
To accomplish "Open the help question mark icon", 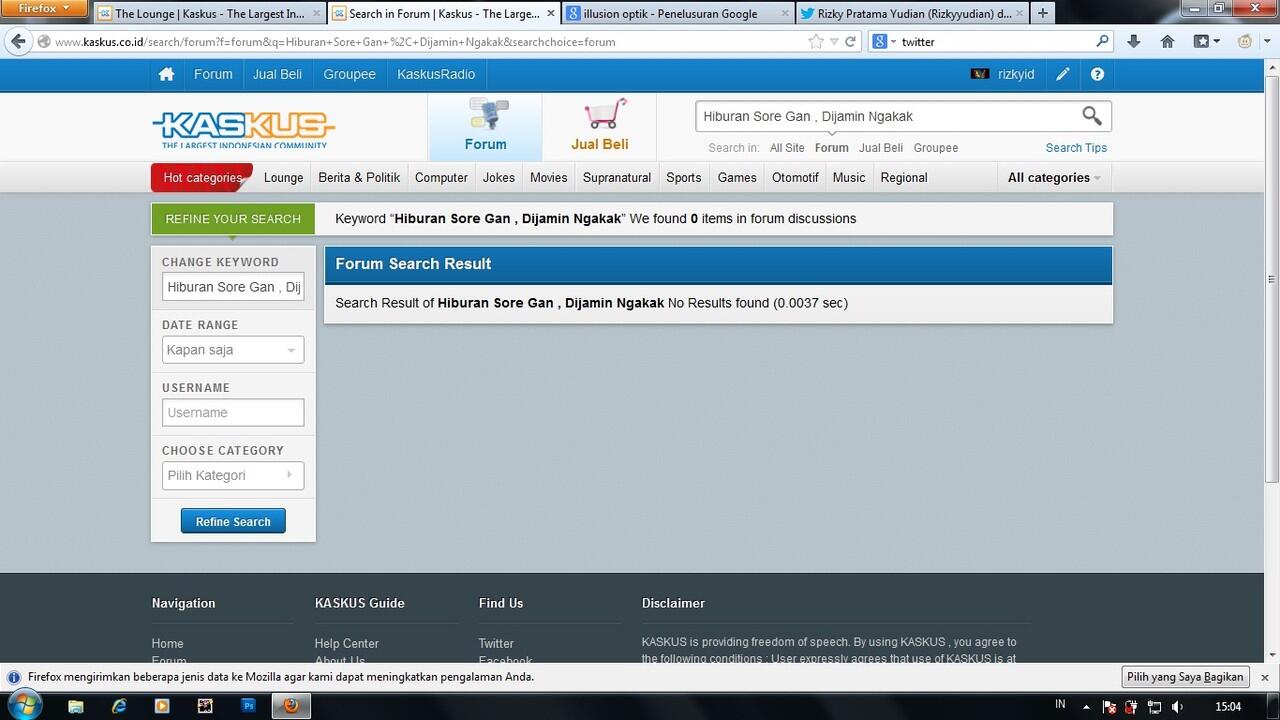I will 1097,74.
